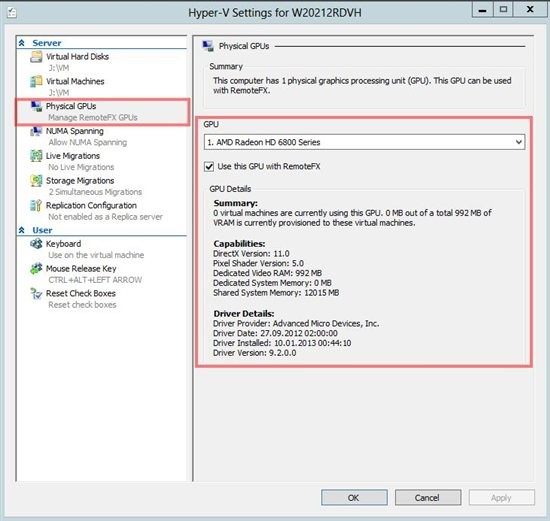Select Storage Migrations setting
The height and width of the screenshot is (521, 550).
pos(80,181)
